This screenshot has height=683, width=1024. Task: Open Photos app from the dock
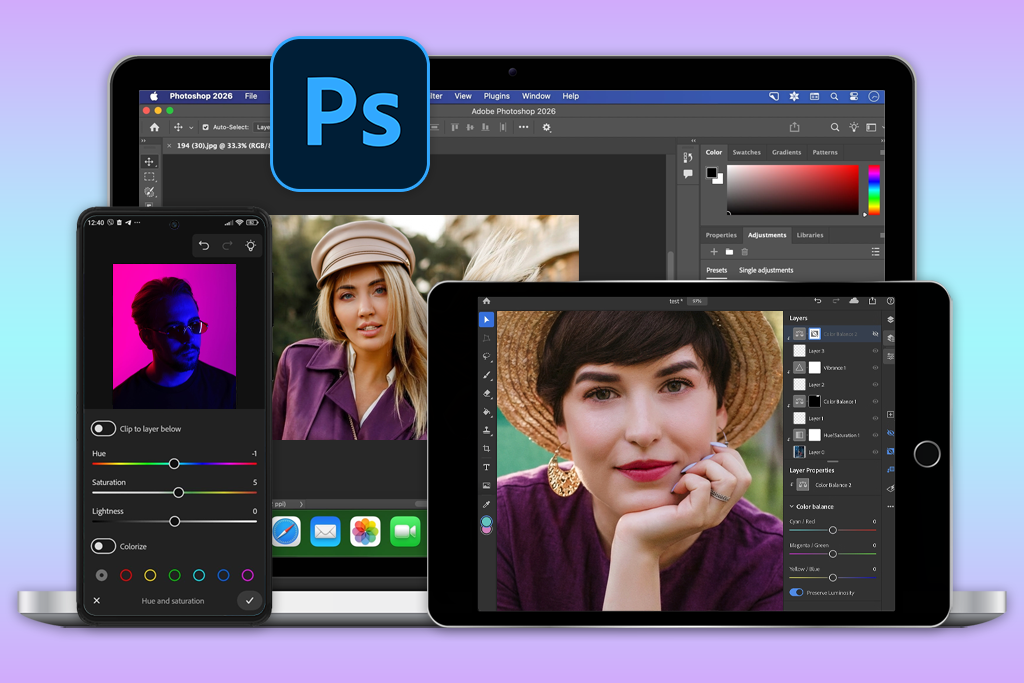[365, 532]
